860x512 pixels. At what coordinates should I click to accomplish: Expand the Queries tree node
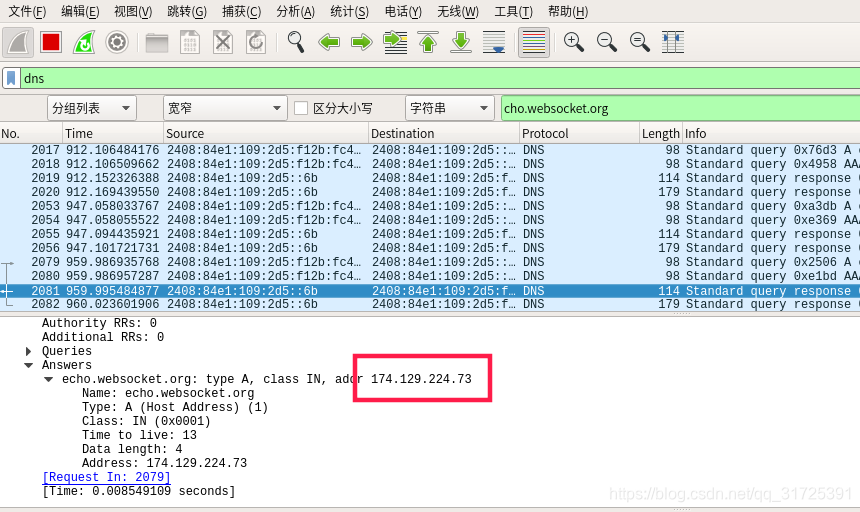[29, 351]
